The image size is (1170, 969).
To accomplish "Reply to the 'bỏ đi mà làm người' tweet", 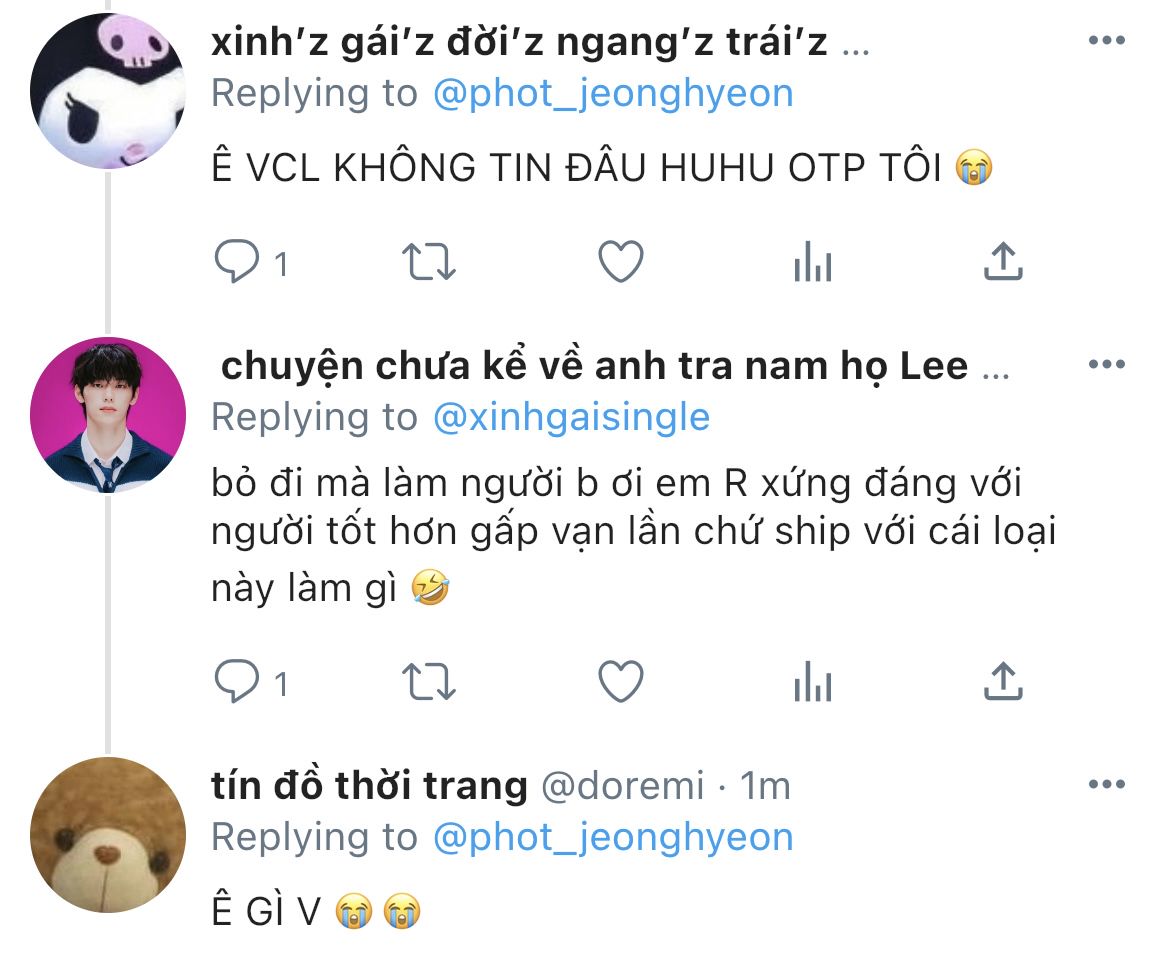I will (x=237, y=682).
